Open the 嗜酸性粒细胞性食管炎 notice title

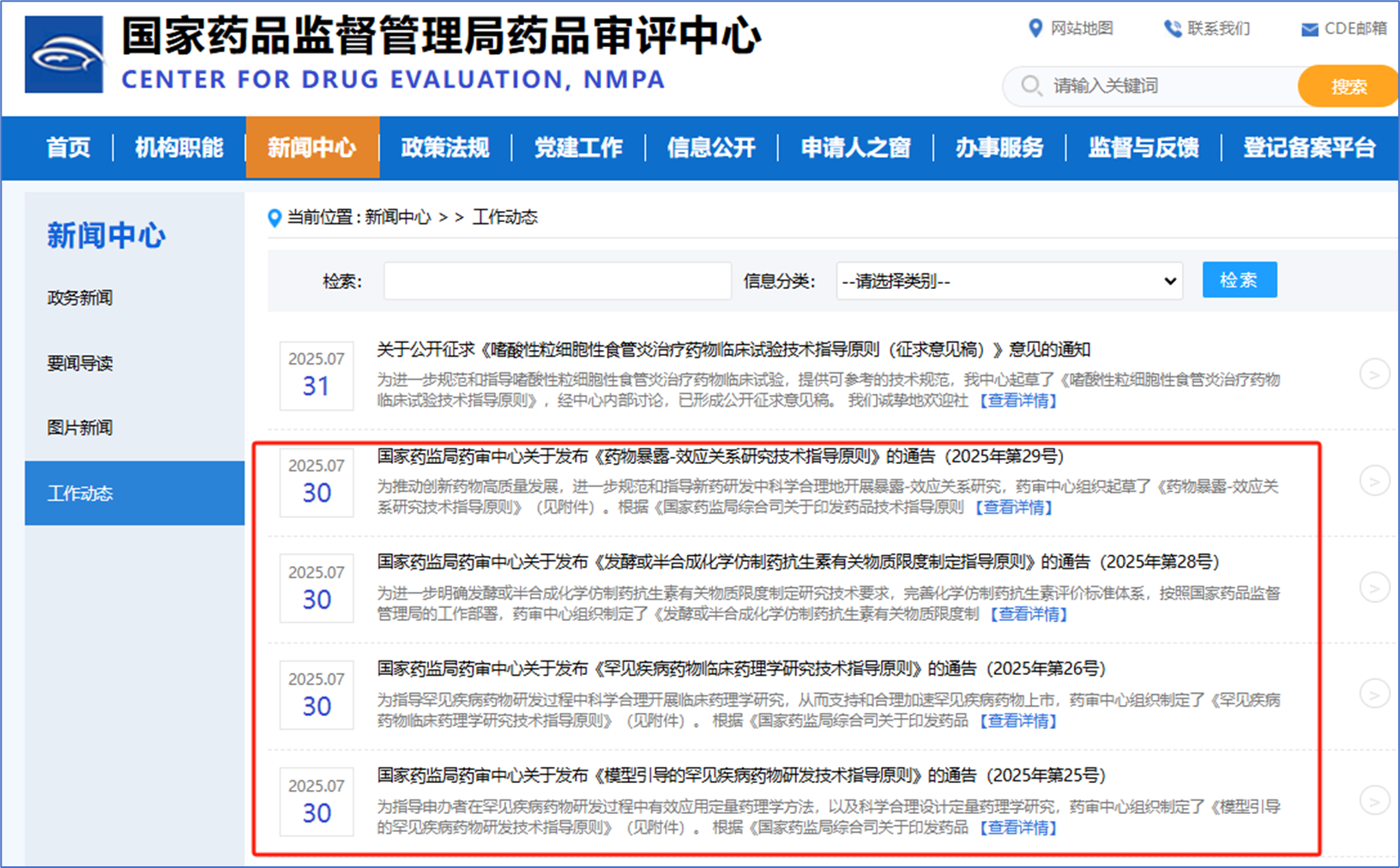coord(733,350)
